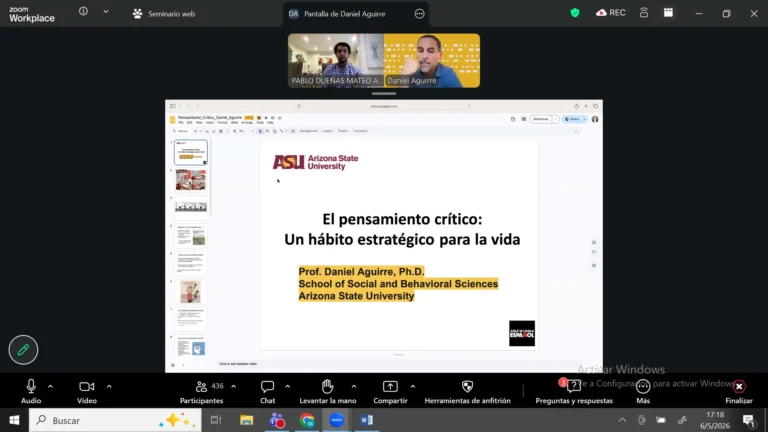Click the slide title El pensamiento crítico

[x=402, y=219]
